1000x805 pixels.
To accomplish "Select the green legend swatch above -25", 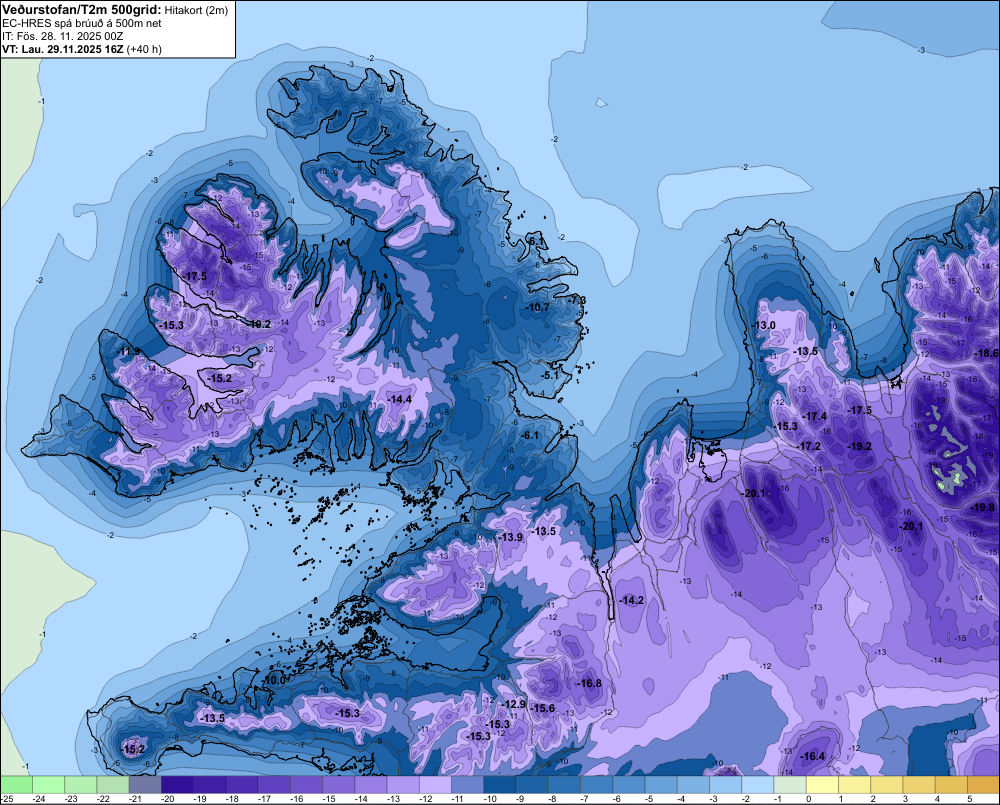I will (x=16, y=785).
